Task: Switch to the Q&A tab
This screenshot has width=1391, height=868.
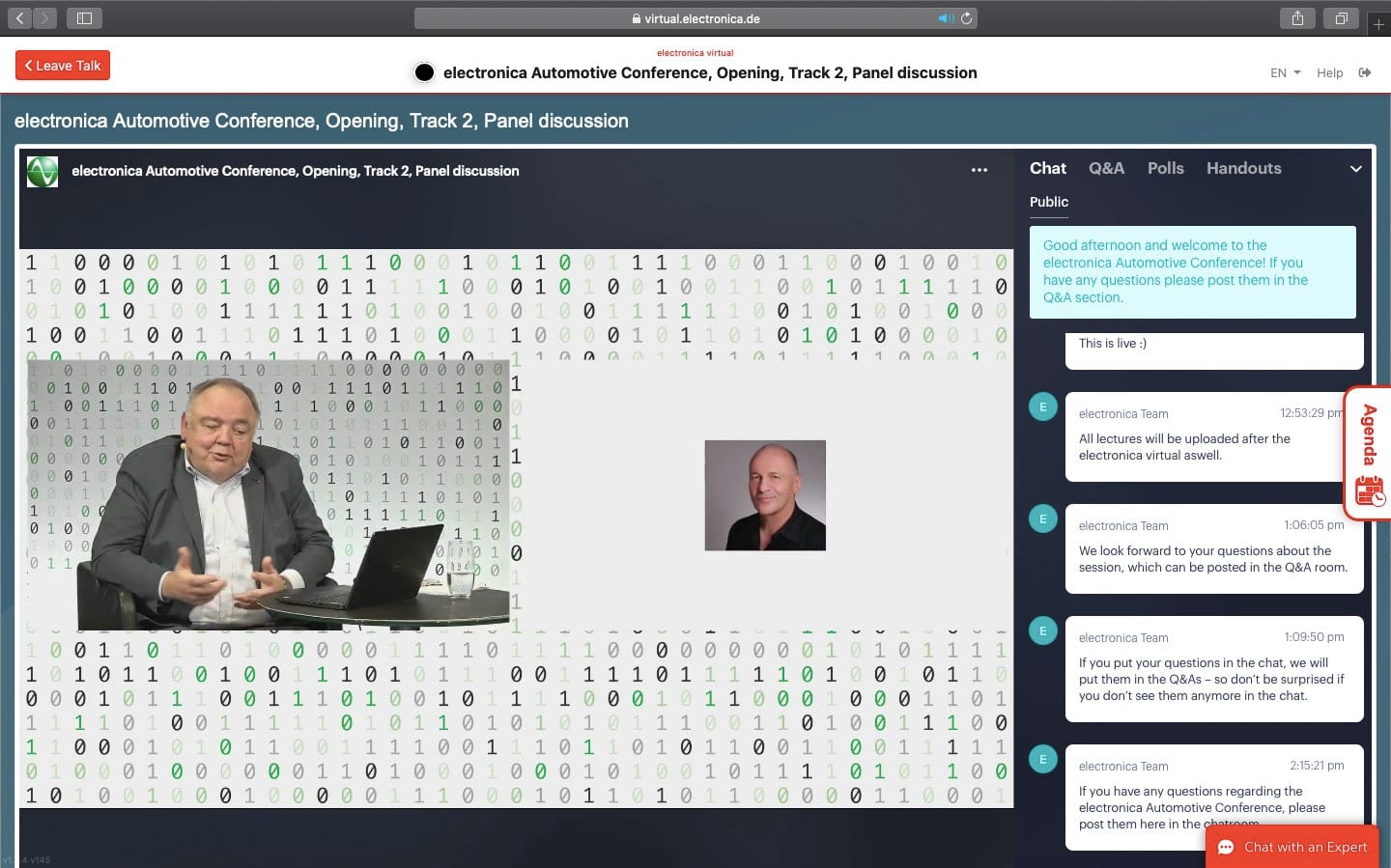Action: pyautogui.click(x=1106, y=168)
